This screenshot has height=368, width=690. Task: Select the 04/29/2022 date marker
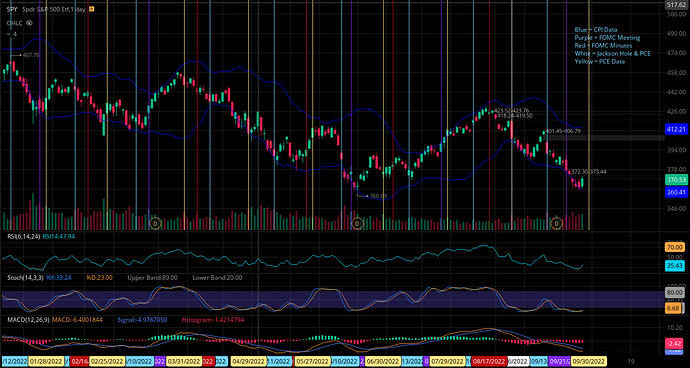(x=249, y=361)
